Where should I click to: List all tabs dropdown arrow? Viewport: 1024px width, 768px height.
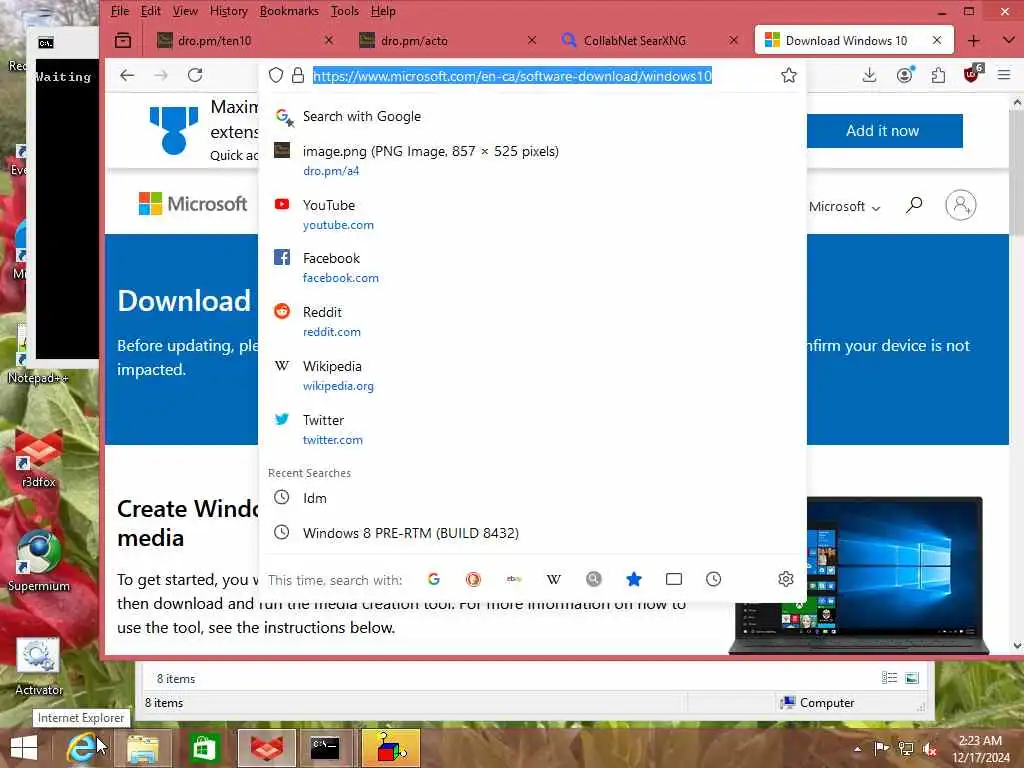pyautogui.click(x=1008, y=40)
